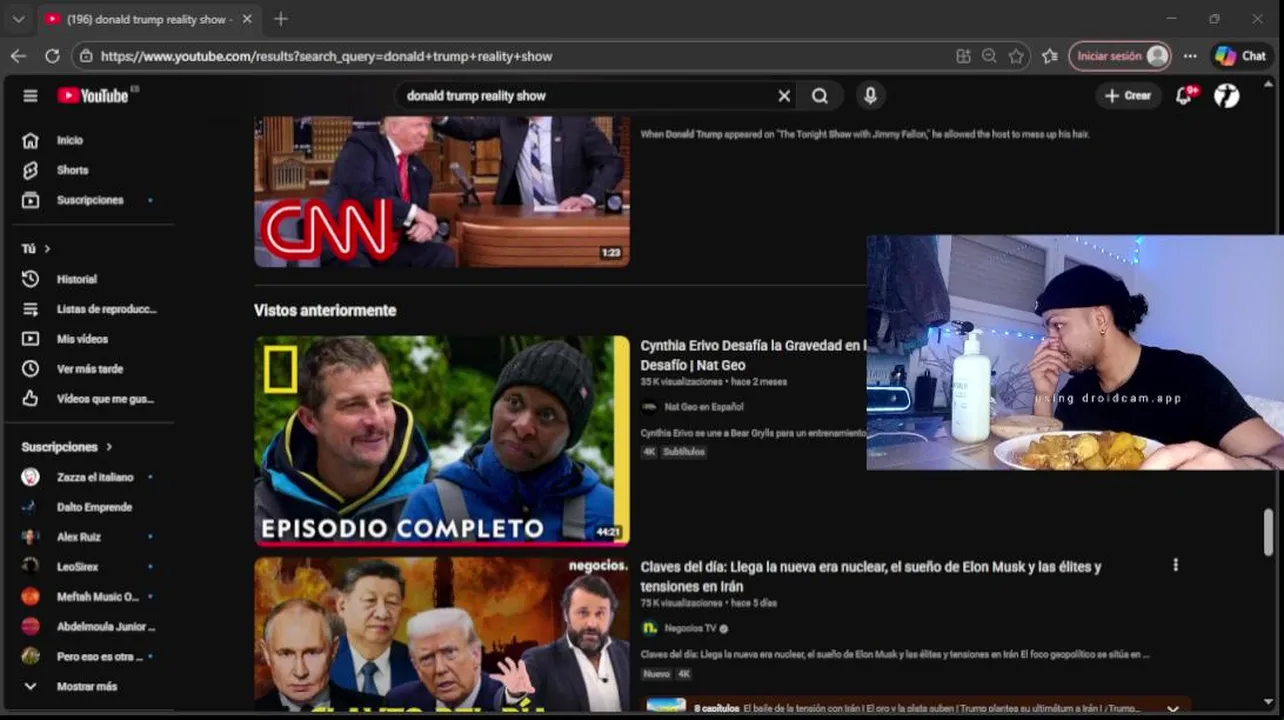Open the Nat Geo EPISODIO COMPLETO thumbnail
This screenshot has height=720, width=1284.
pyautogui.click(x=442, y=441)
